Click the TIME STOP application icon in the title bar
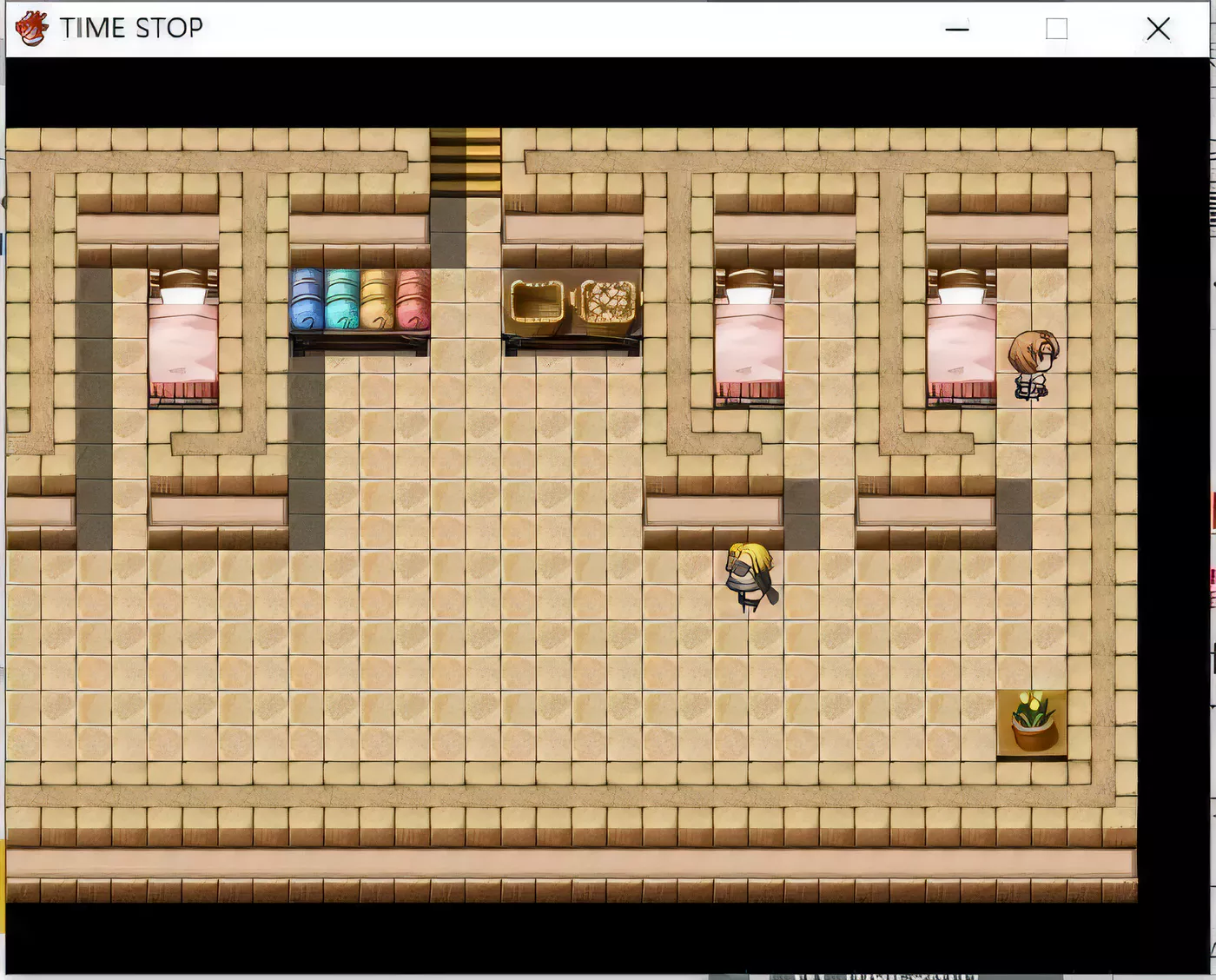 32,28
